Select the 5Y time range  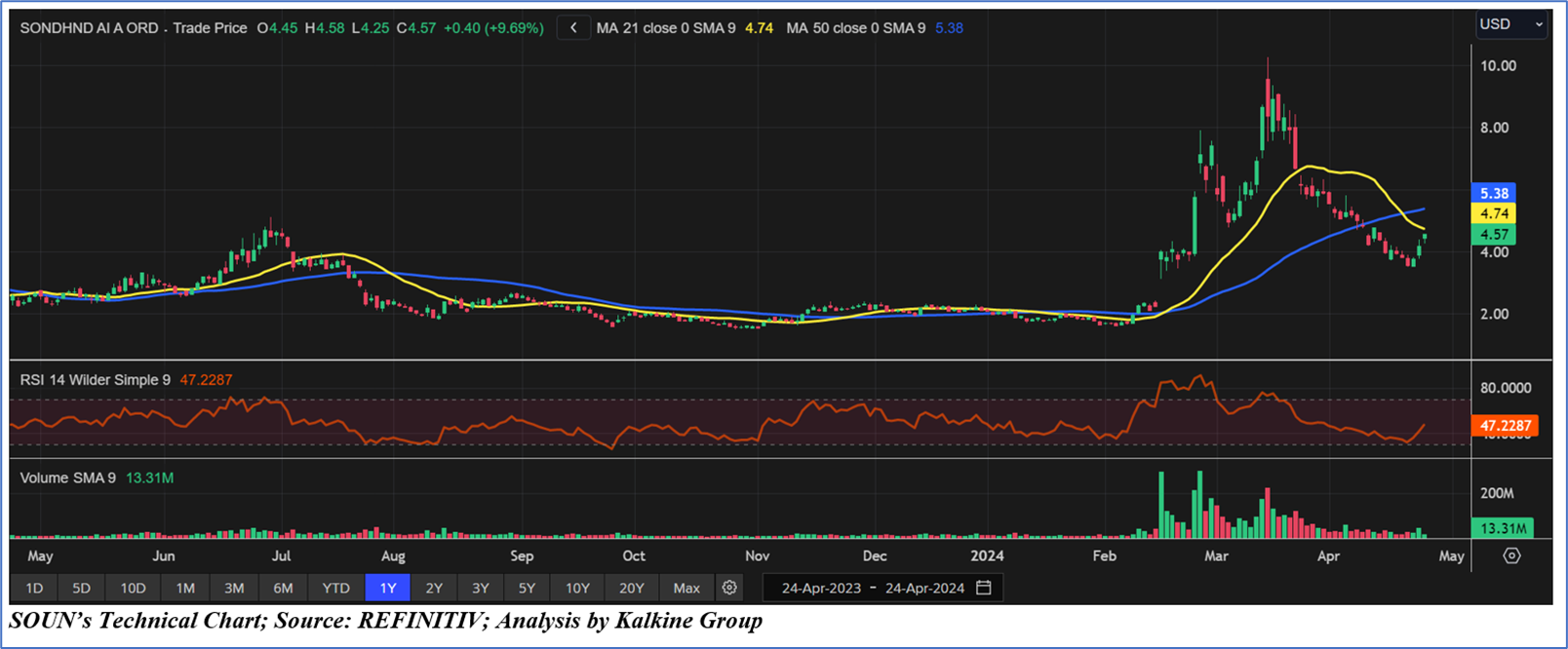(x=527, y=588)
